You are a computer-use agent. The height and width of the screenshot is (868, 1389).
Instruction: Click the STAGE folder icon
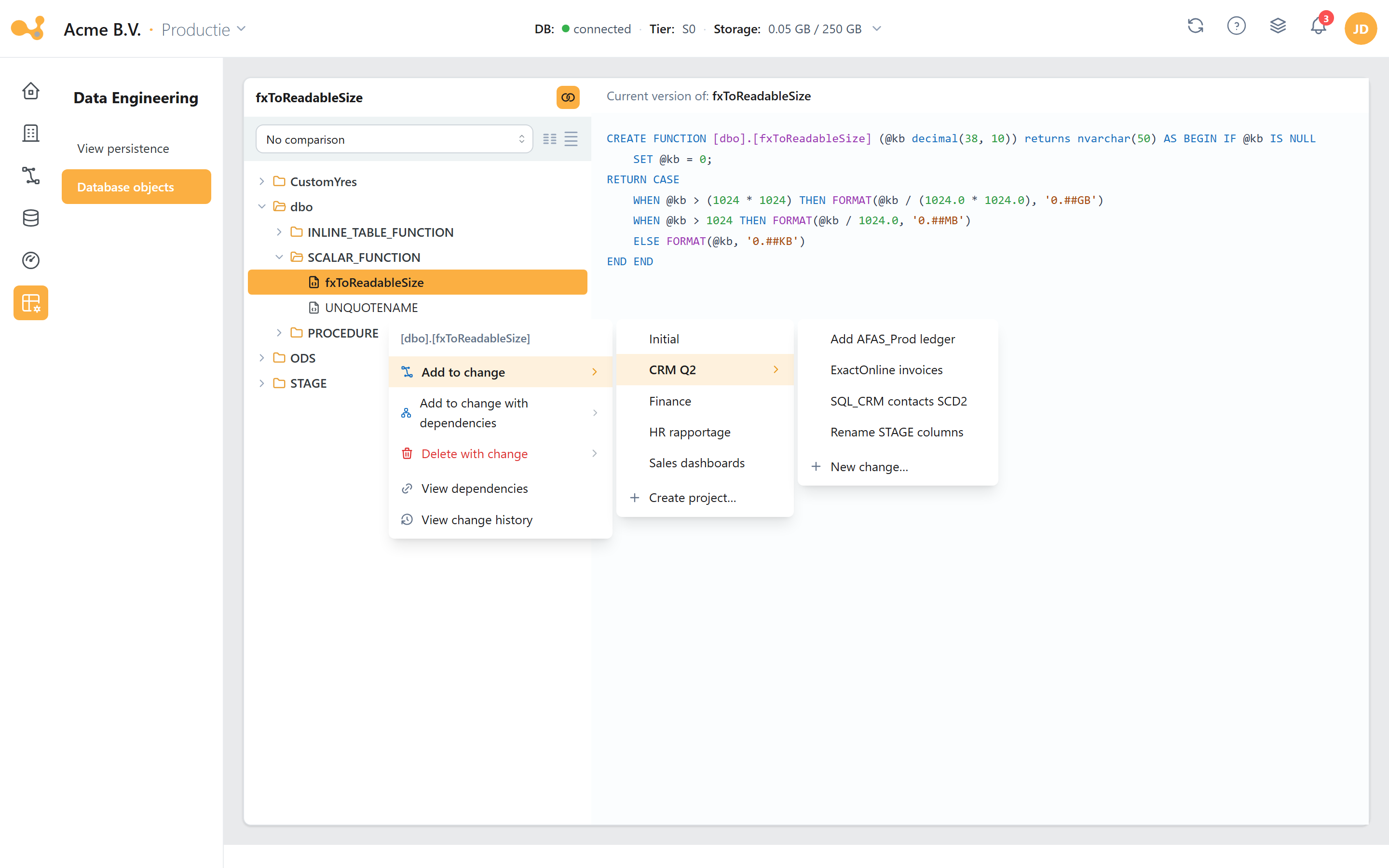(279, 383)
